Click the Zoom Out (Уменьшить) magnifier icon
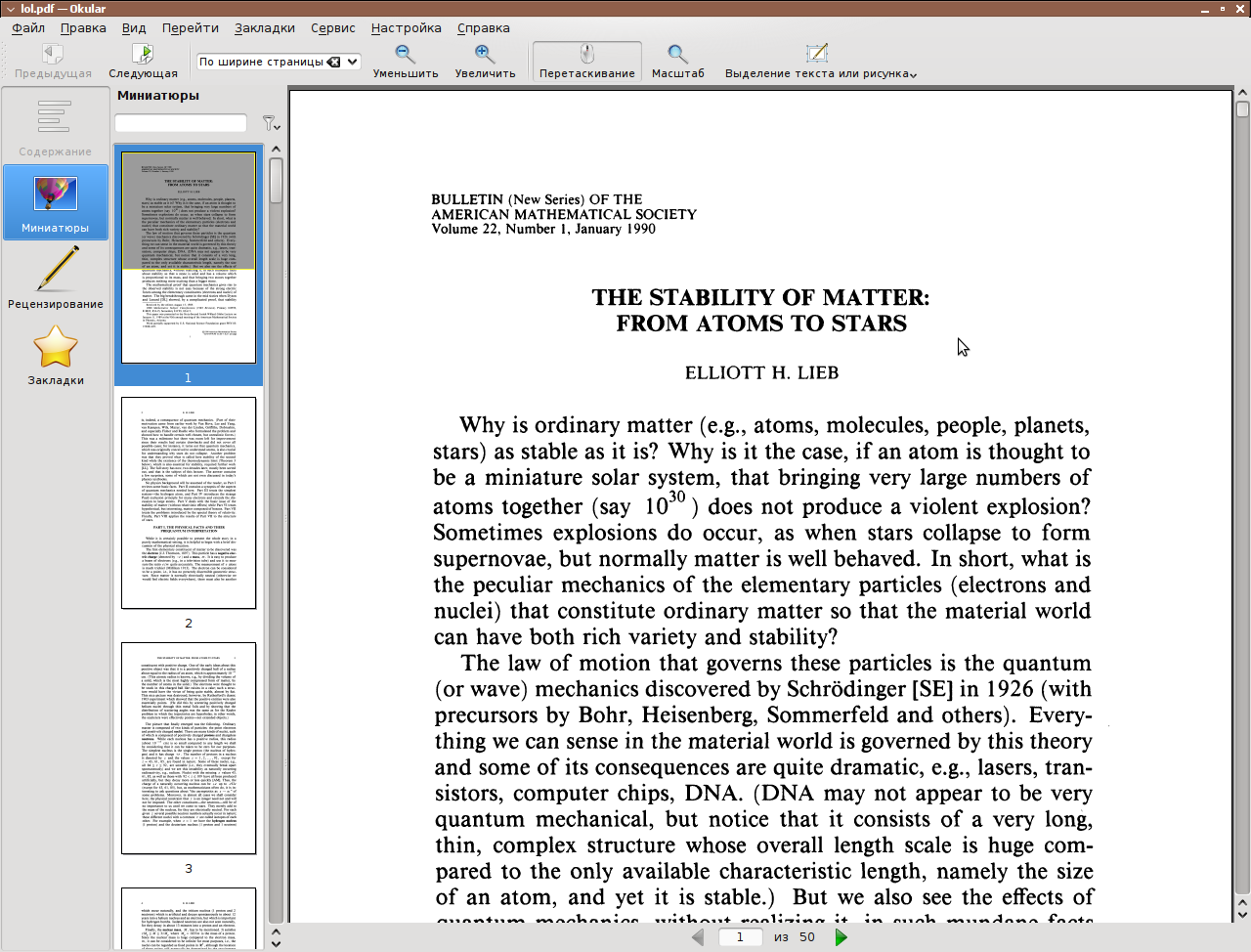This screenshot has width=1251, height=952. coord(405,55)
